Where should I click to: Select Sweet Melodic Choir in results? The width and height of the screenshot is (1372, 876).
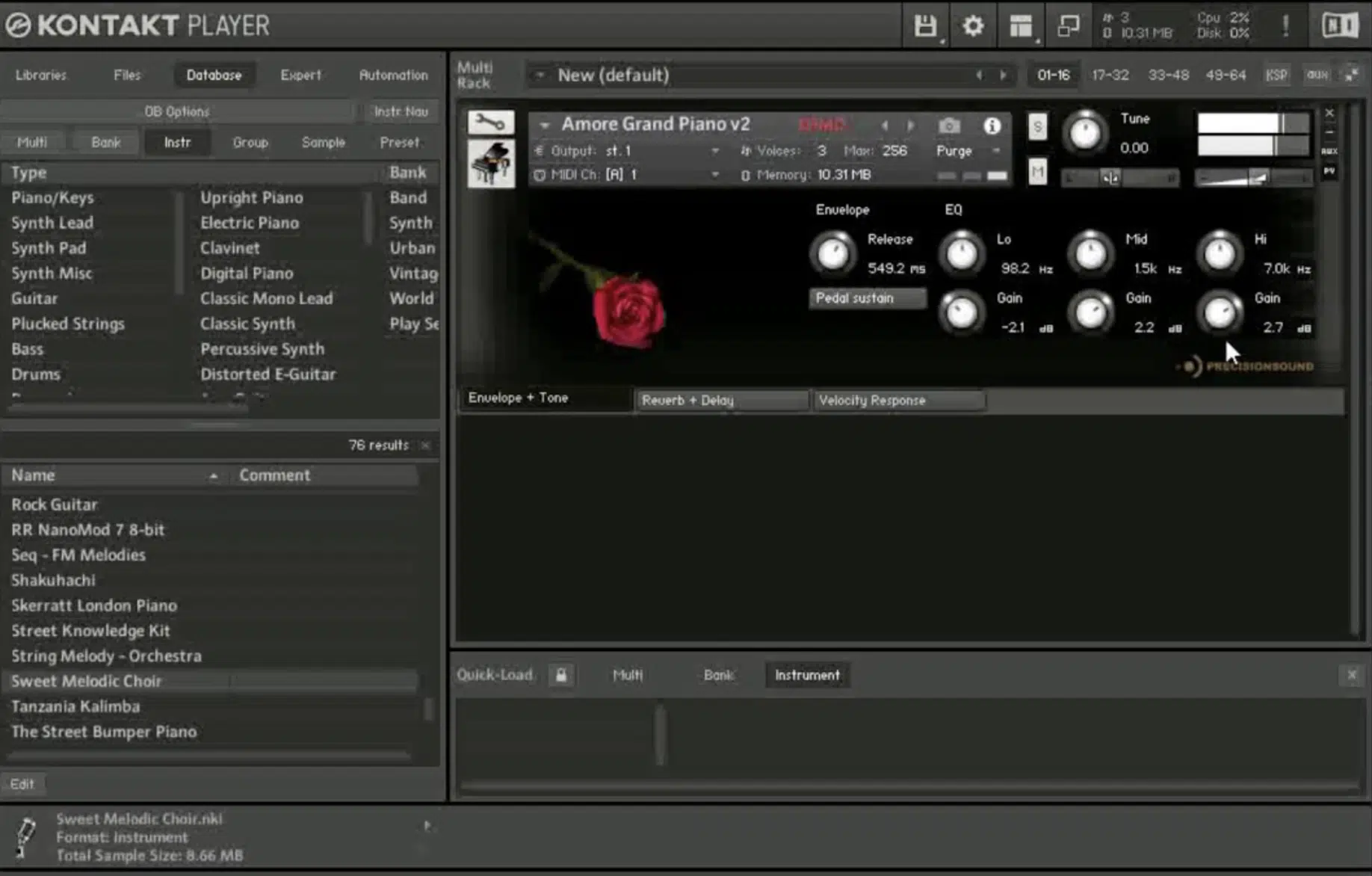(209, 681)
